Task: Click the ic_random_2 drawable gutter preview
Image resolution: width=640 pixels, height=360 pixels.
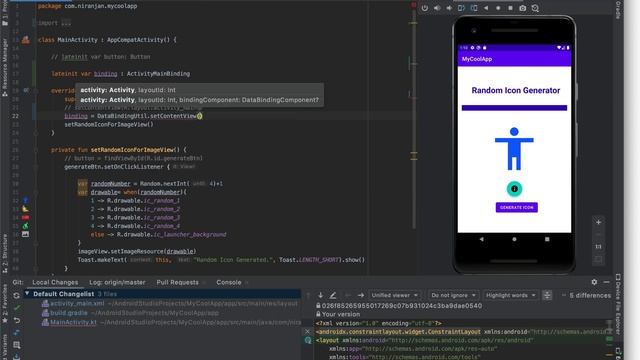Action: point(25,209)
